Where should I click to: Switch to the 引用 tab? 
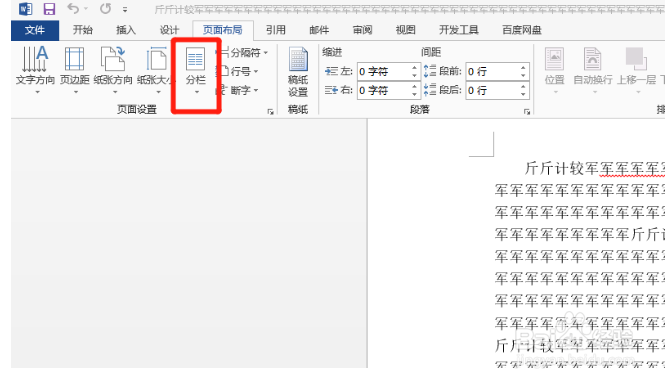(x=276, y=30)
